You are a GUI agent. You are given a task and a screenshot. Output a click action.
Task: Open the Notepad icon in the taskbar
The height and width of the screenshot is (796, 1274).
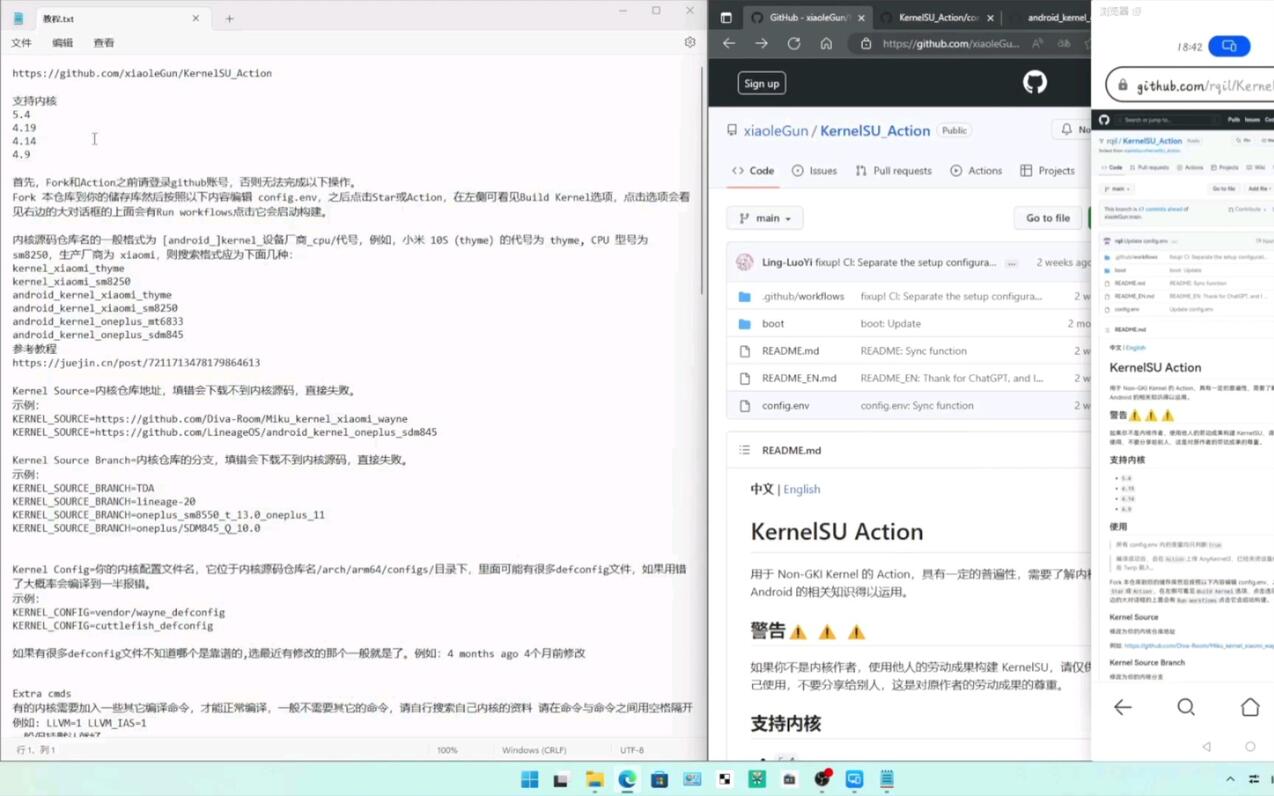click(887, 779)
